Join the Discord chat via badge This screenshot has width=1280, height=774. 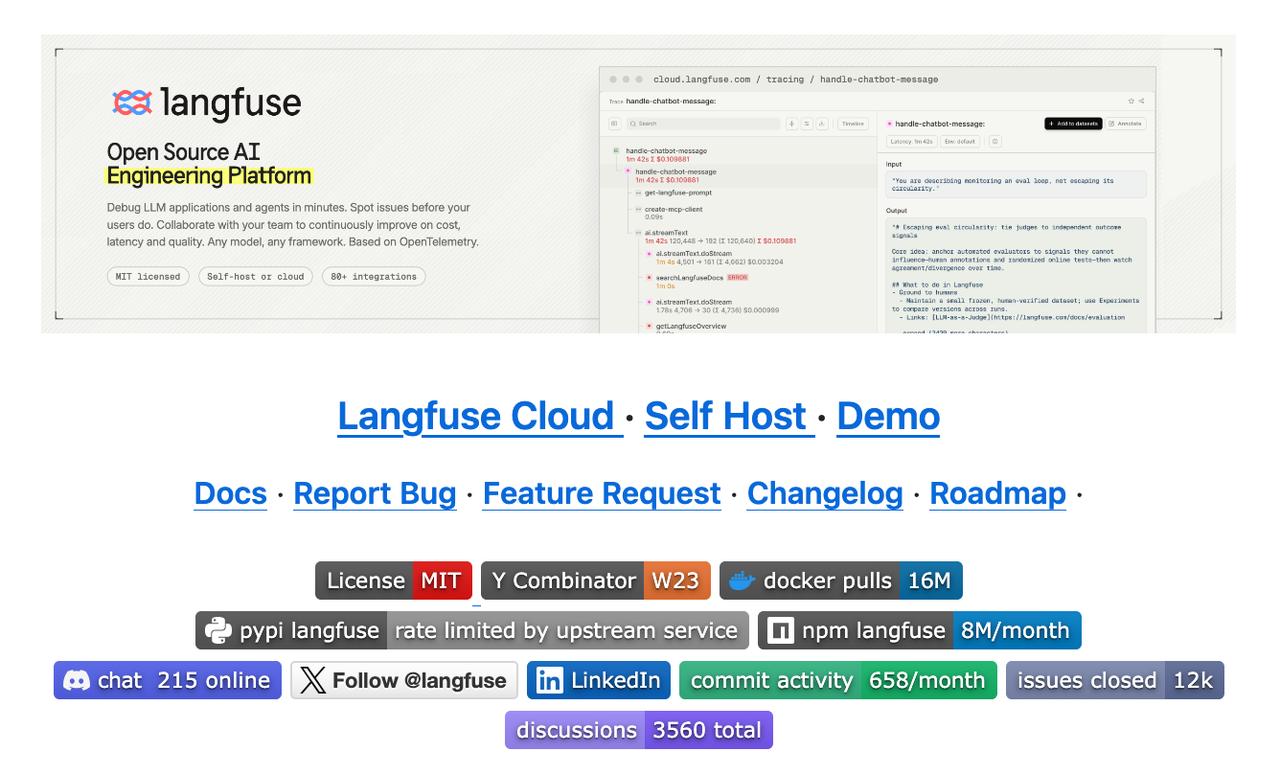point(168,681)
